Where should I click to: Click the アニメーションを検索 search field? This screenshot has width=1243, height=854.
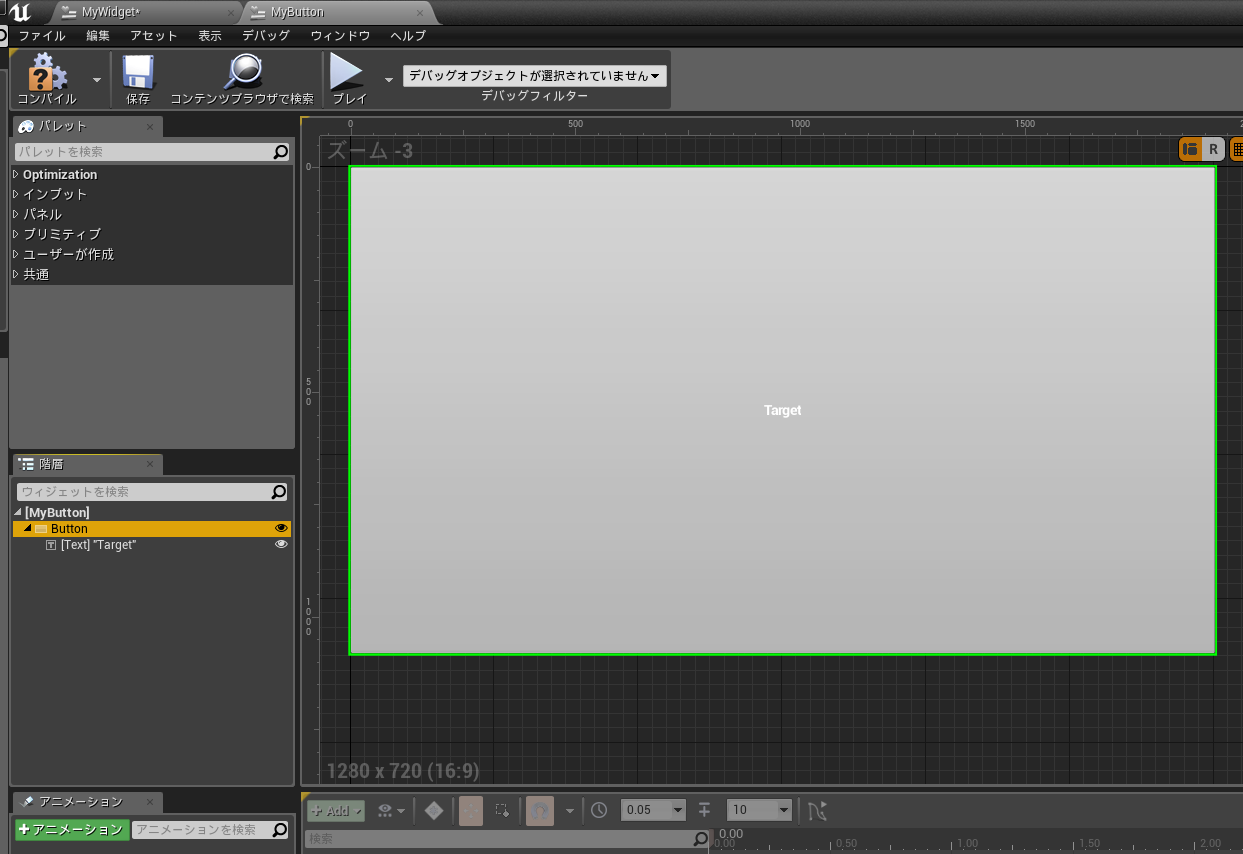point(211,830)
